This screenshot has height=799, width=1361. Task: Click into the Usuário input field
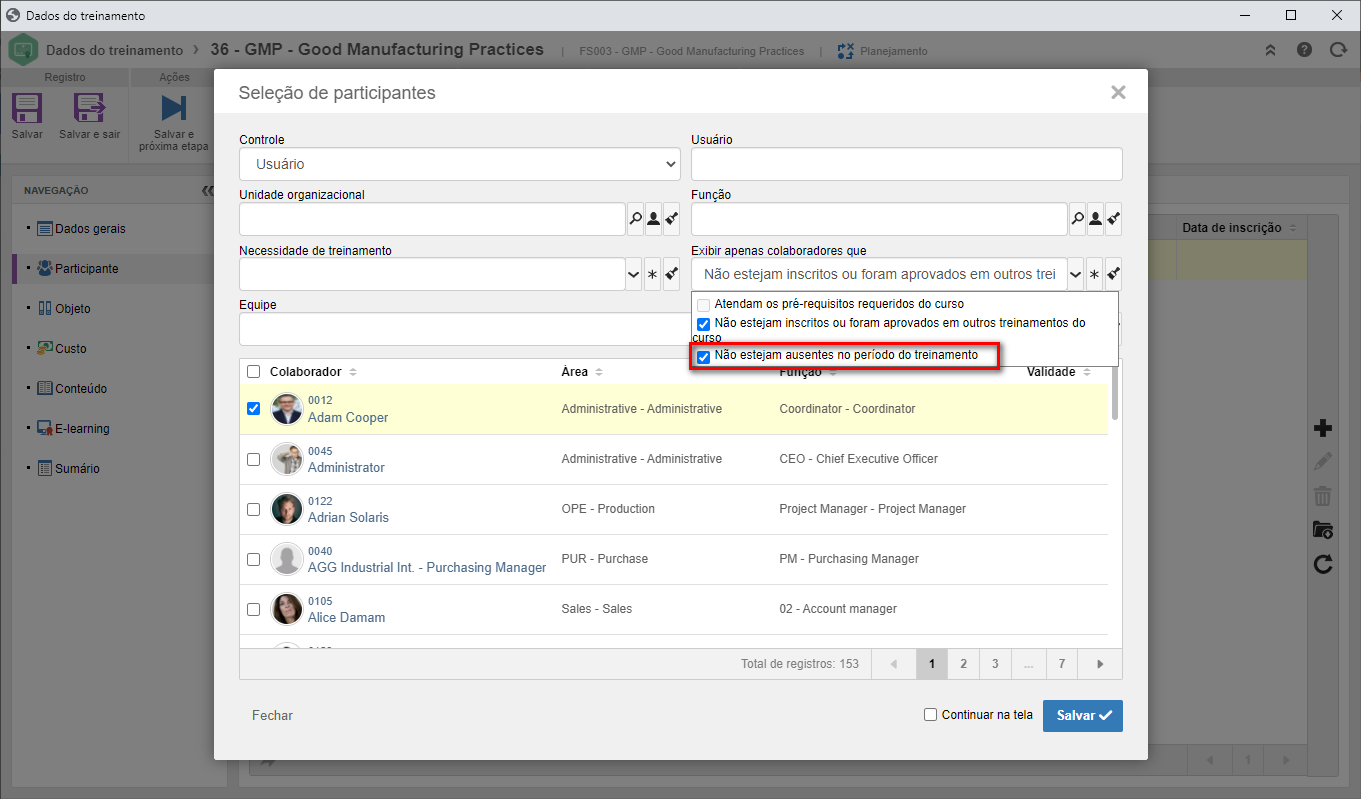click(907, 164)
